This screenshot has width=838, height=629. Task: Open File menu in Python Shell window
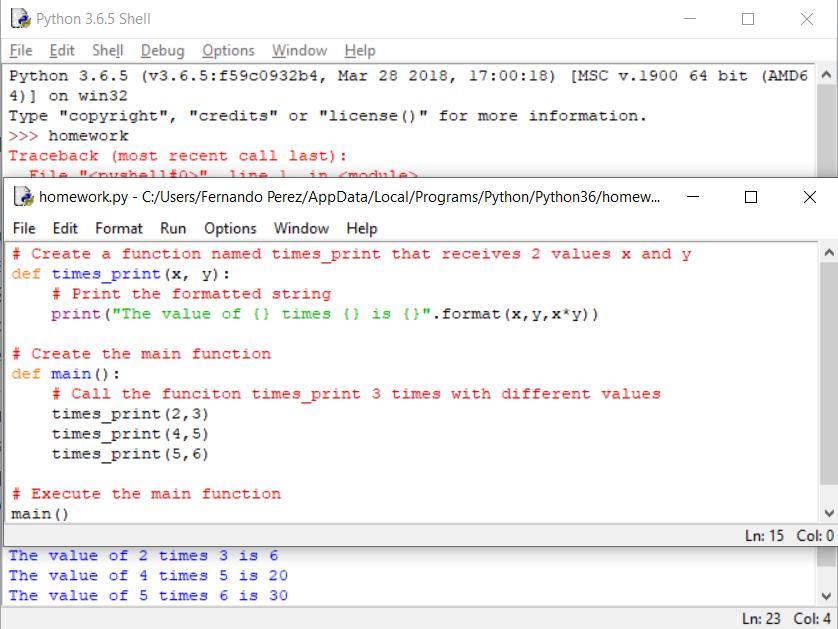pyautogui.click(x=21, y=51)
